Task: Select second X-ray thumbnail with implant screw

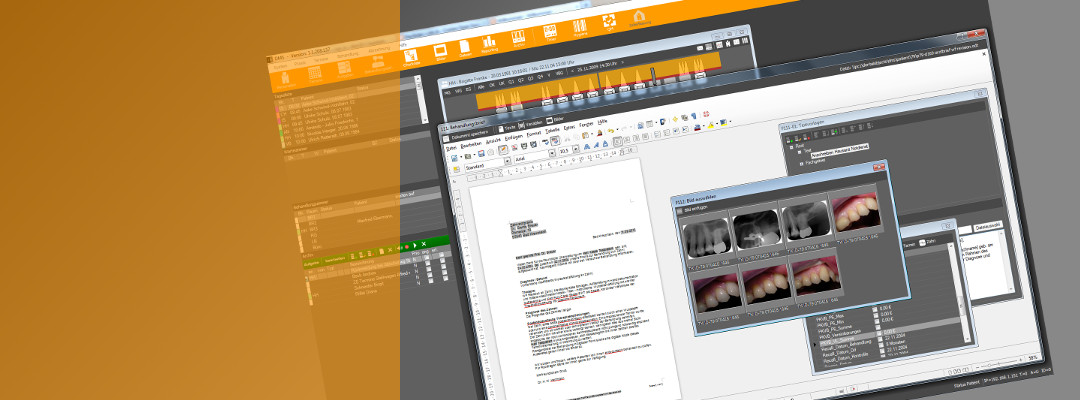Action: coord(755,228)
